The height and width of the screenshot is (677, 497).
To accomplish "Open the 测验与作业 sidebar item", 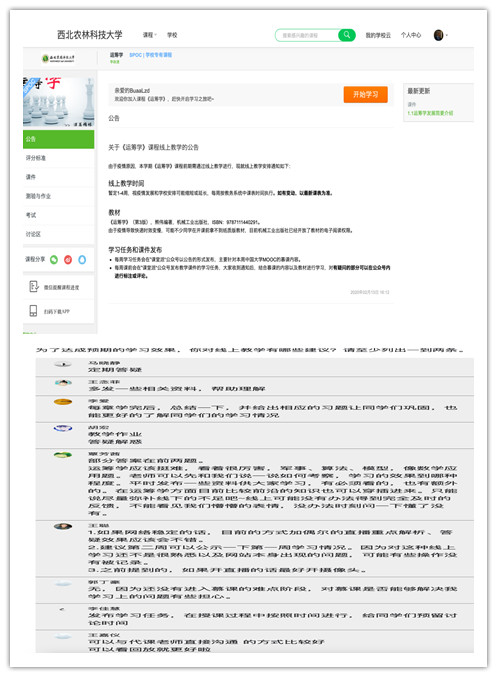I will [58, 196].
